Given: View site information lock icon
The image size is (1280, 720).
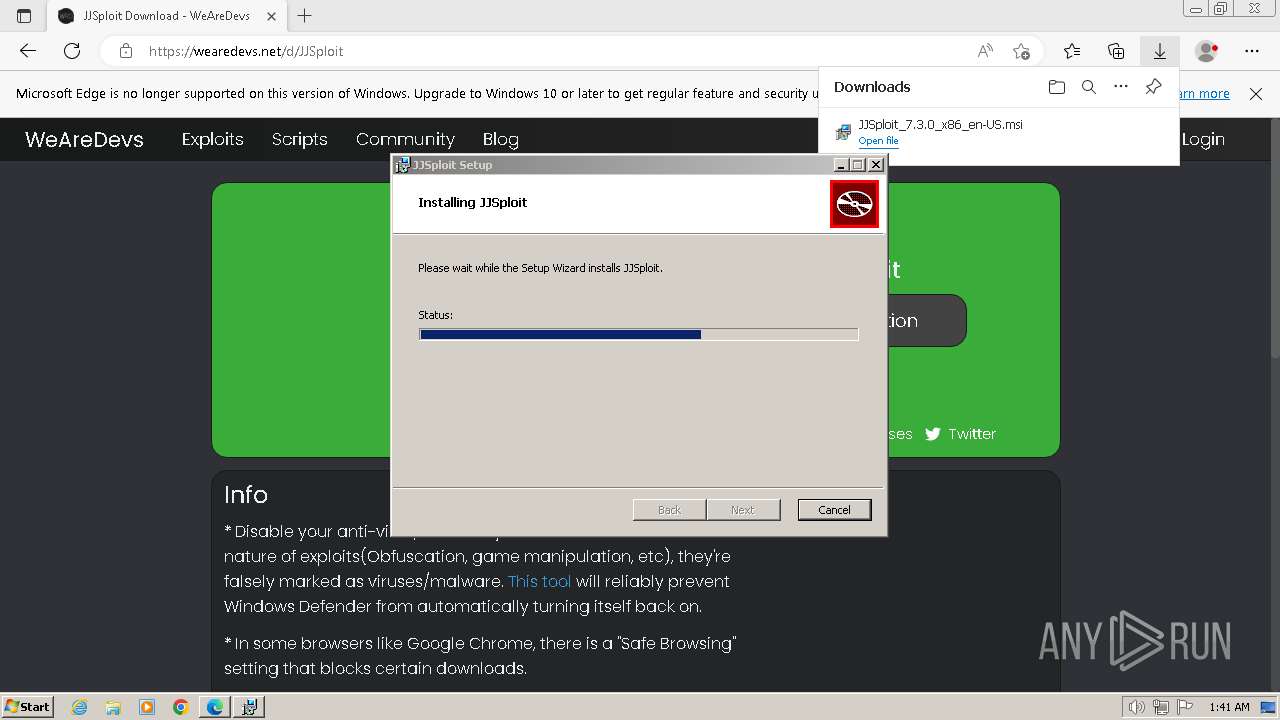Looking at the screenshot, I should click(125, 51).
